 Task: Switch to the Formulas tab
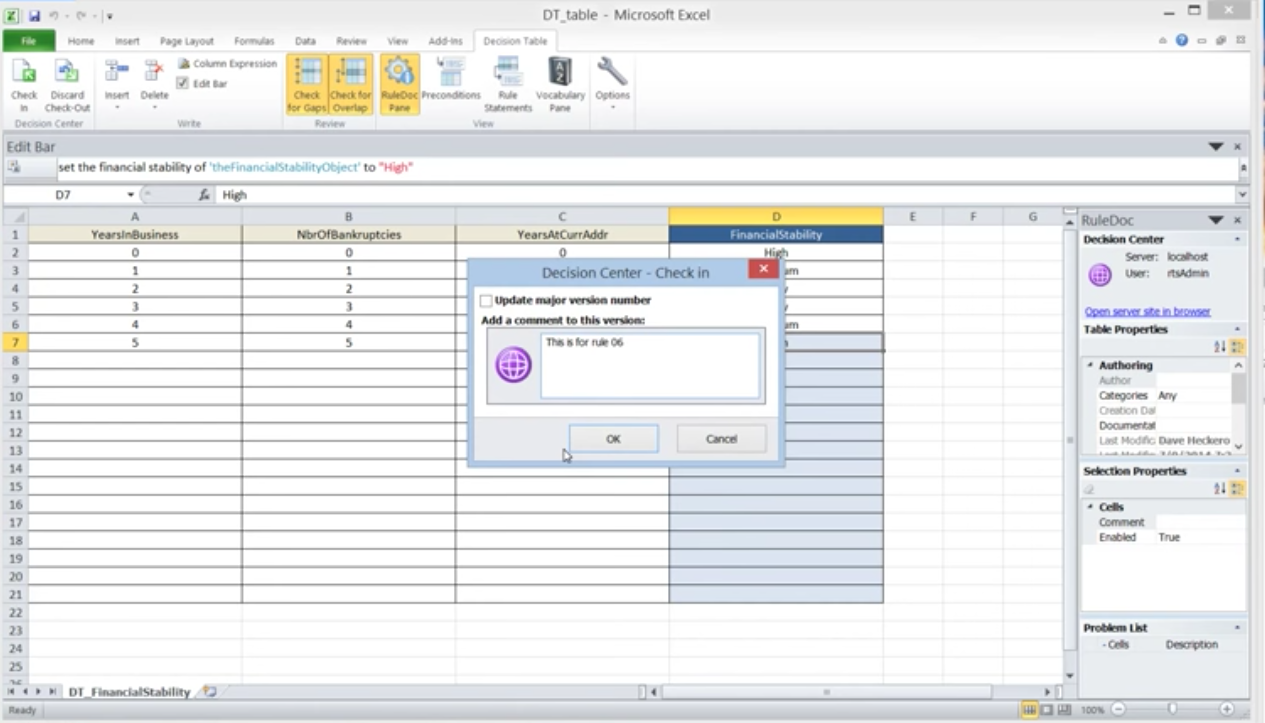click(x=254, y=41)
